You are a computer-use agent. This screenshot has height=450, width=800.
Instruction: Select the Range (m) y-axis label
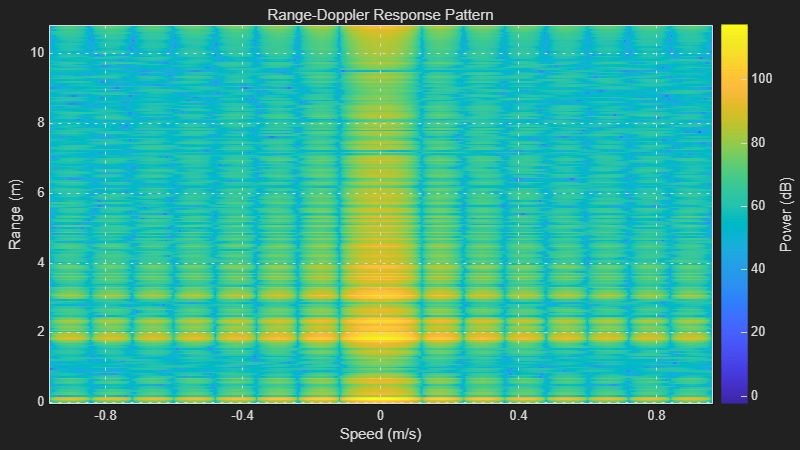point(15,213)
